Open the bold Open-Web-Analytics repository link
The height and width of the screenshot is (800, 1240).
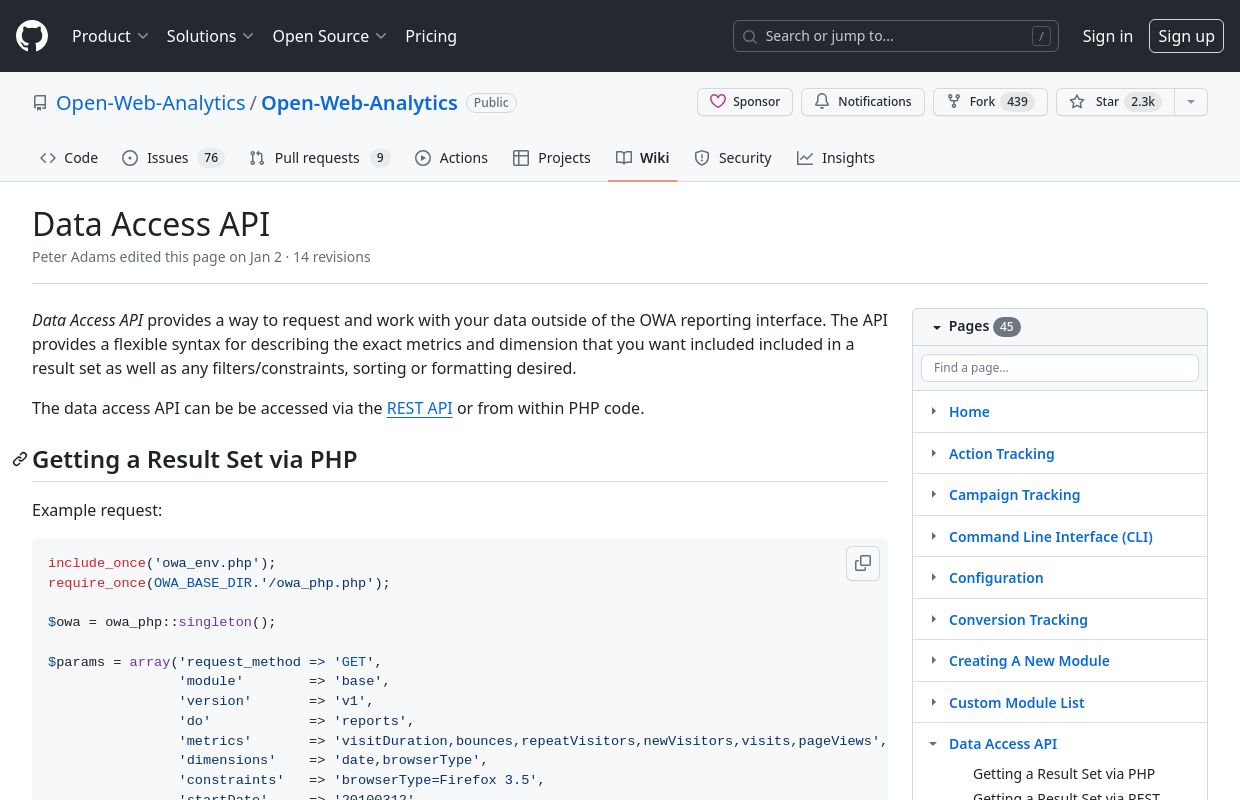point(359,103)
